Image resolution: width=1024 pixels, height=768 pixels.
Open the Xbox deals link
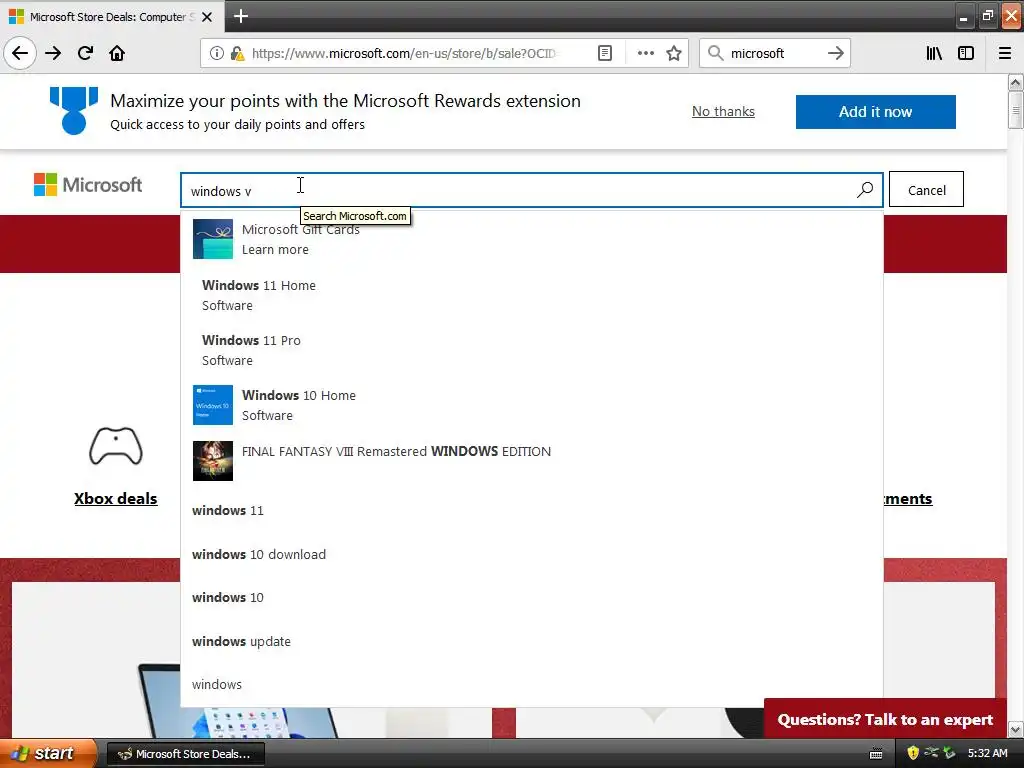coord(116,499)
